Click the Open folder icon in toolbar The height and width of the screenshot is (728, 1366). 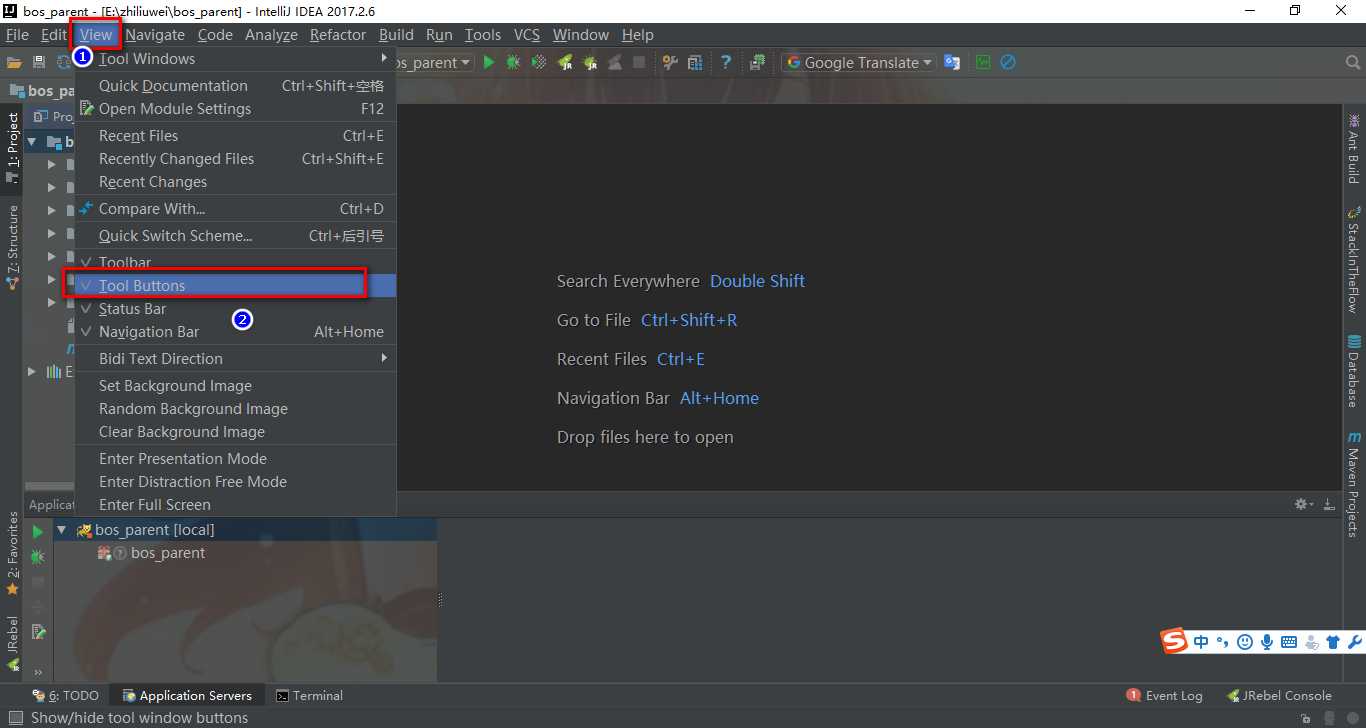[14, 62]
